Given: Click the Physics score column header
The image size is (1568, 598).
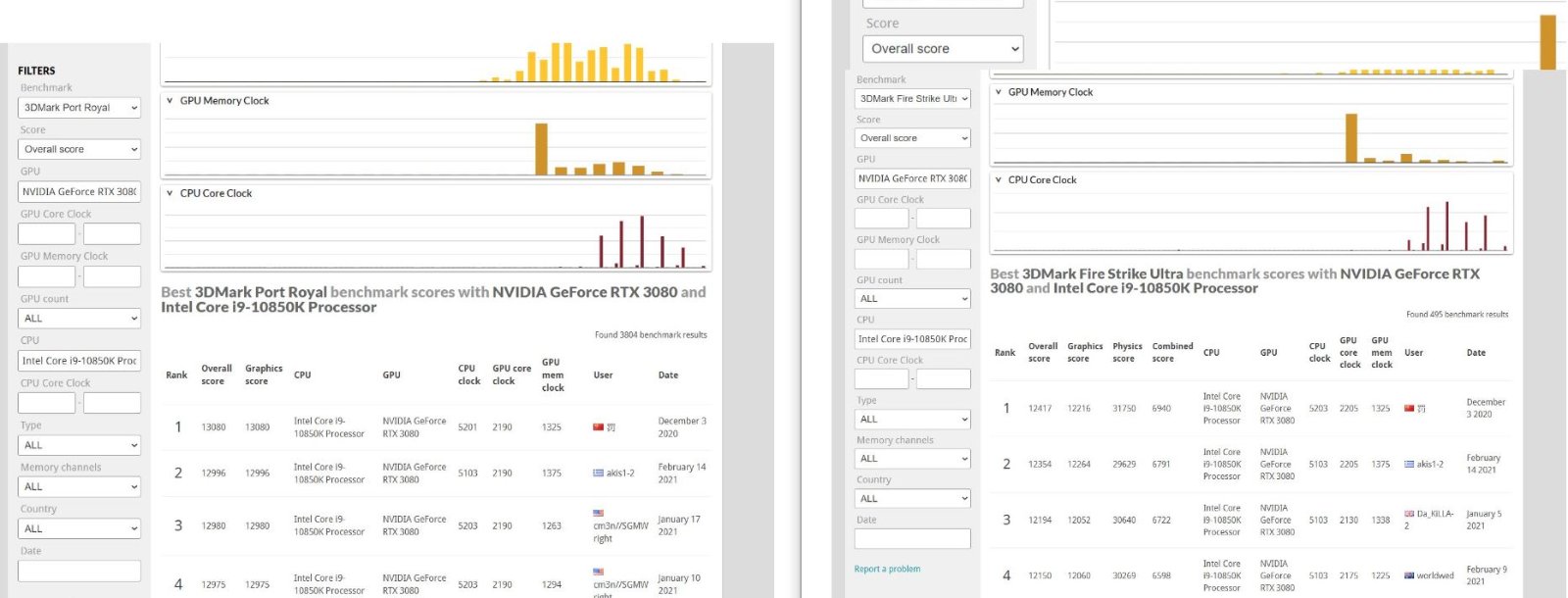Looking at the screenshot, I should click(x=1127, y=352).
